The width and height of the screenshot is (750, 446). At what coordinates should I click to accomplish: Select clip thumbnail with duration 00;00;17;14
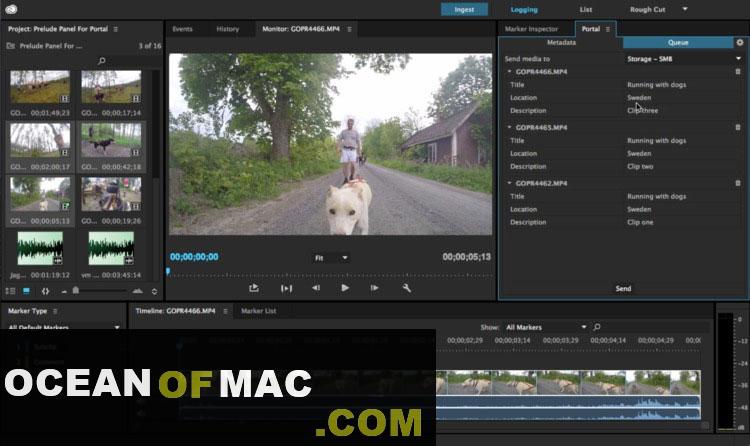(111, 87)
